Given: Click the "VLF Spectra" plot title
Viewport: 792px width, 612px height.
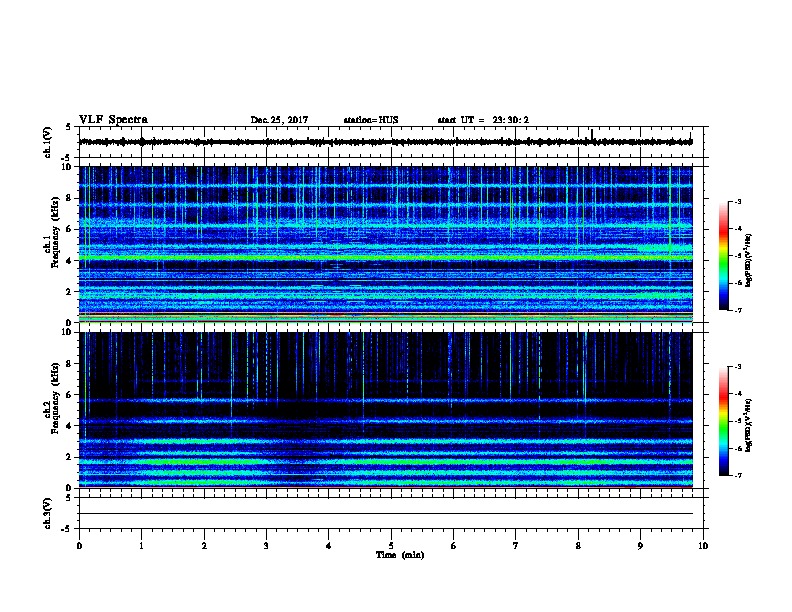Looking at the screenshot, I should tap(113, 120).
